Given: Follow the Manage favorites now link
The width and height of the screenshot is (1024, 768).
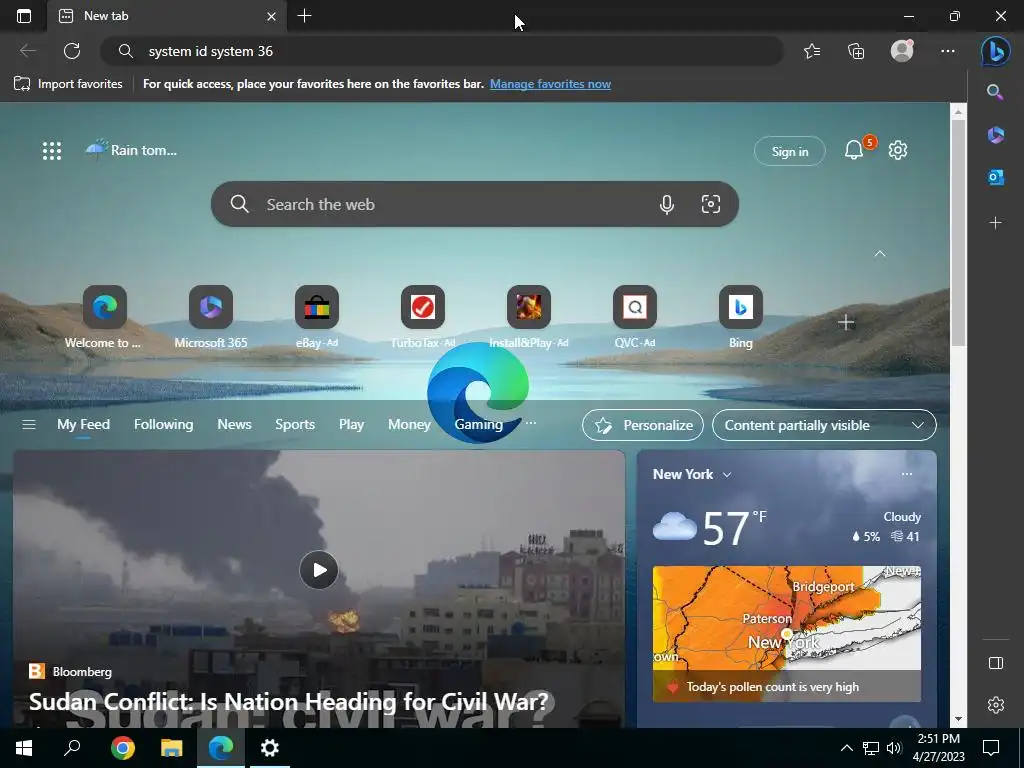Looking at the screenshot, I should click(550, 84).
